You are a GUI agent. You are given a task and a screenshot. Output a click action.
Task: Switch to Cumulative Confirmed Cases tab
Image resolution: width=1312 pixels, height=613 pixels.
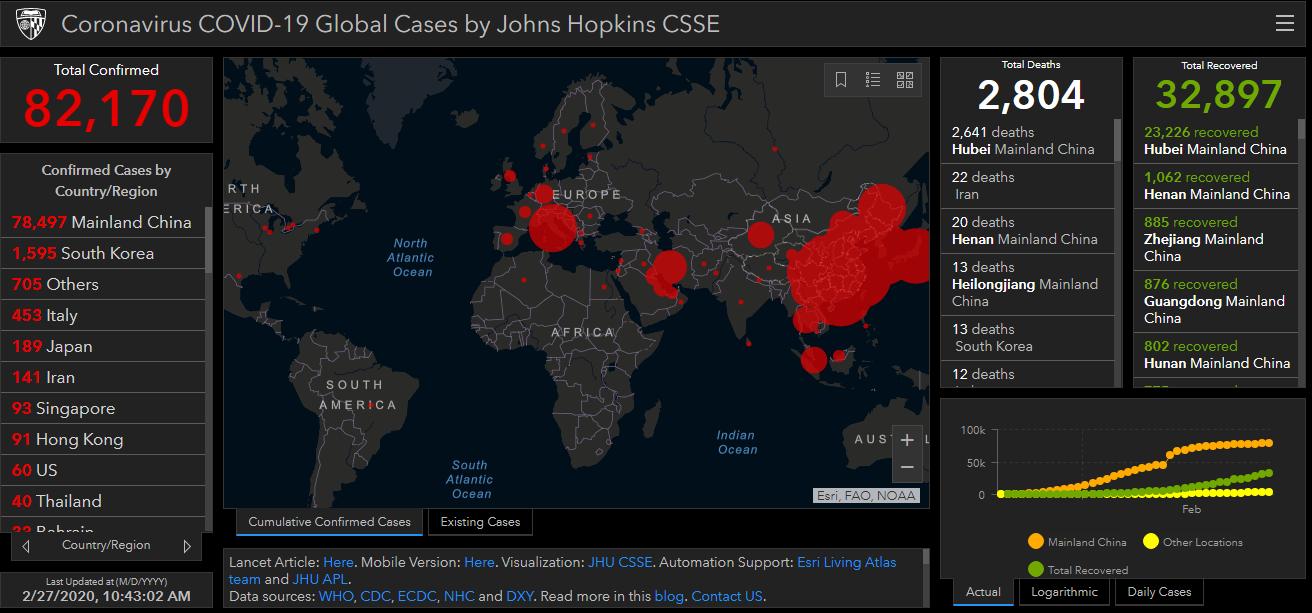click(329, 522)
